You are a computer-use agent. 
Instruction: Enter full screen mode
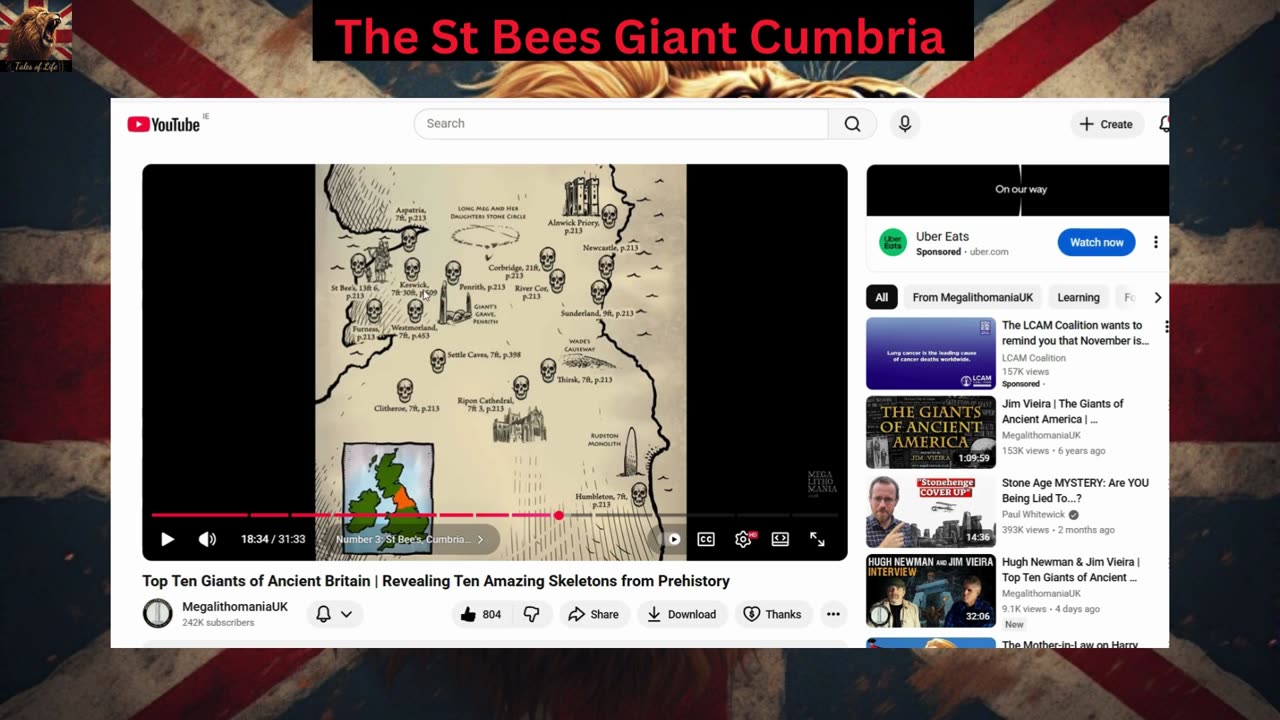coord(817,539)
